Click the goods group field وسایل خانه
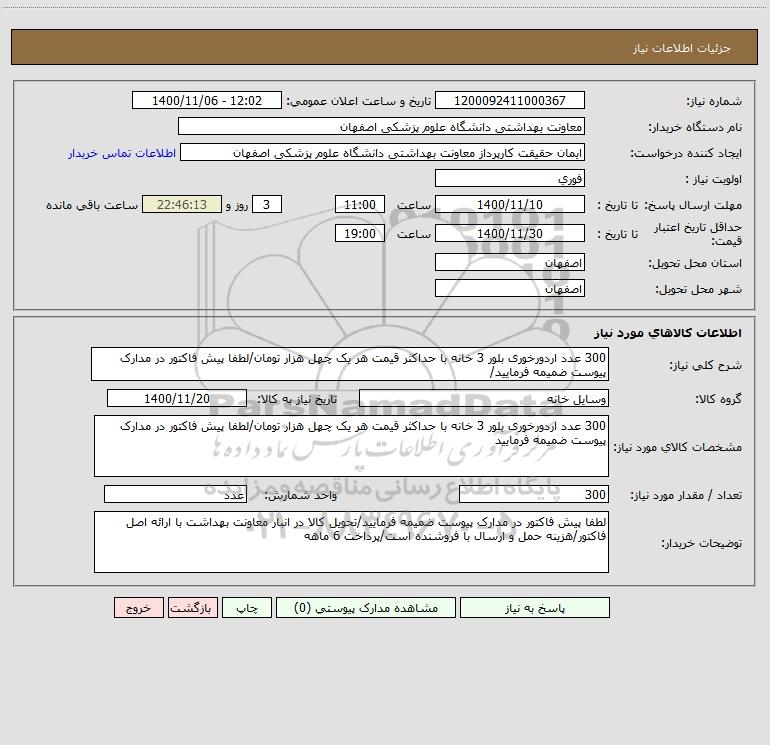This screenshot has height=745, width=770. tap(484, 398)
